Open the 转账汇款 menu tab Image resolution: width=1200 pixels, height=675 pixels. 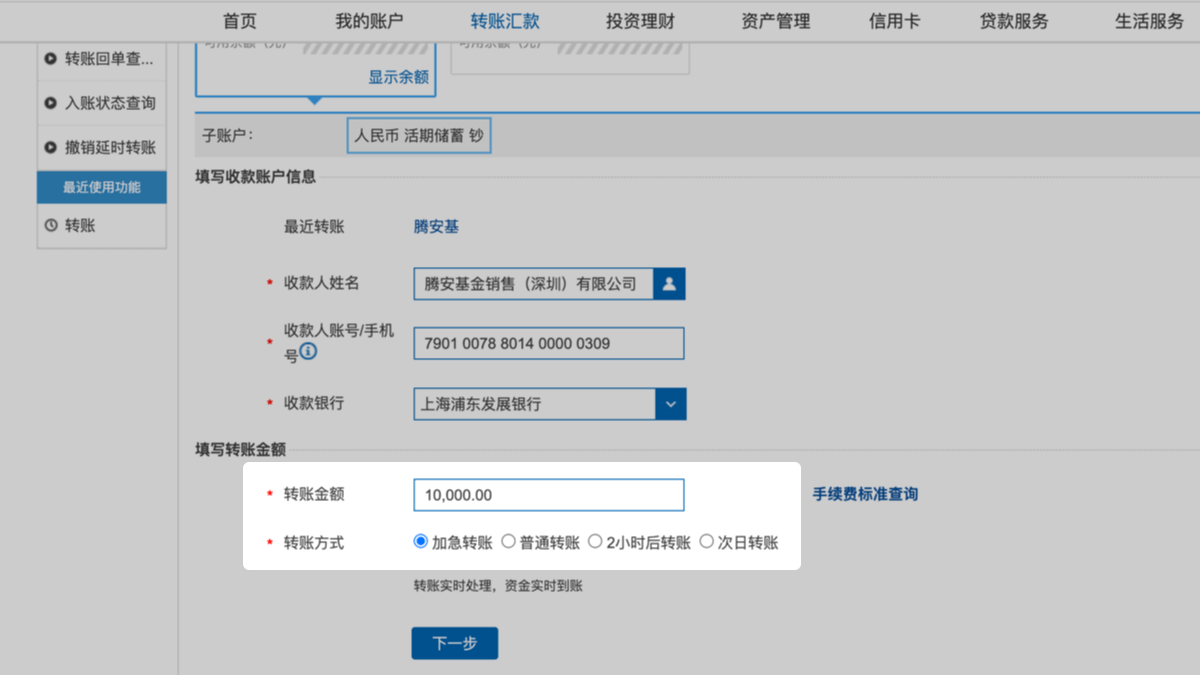click(505, 21)
